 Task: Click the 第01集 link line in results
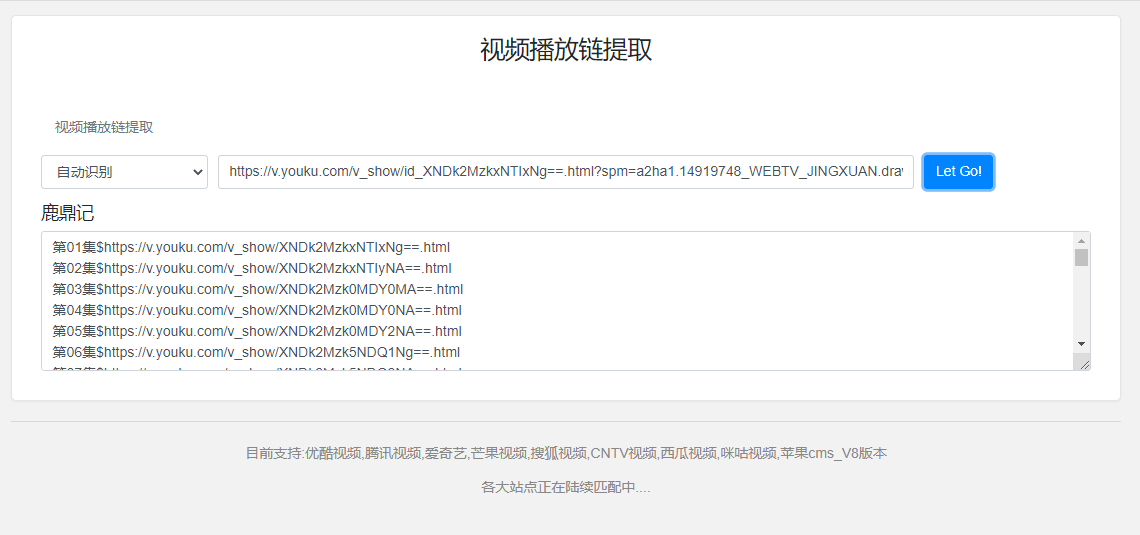tap(251, 247)
